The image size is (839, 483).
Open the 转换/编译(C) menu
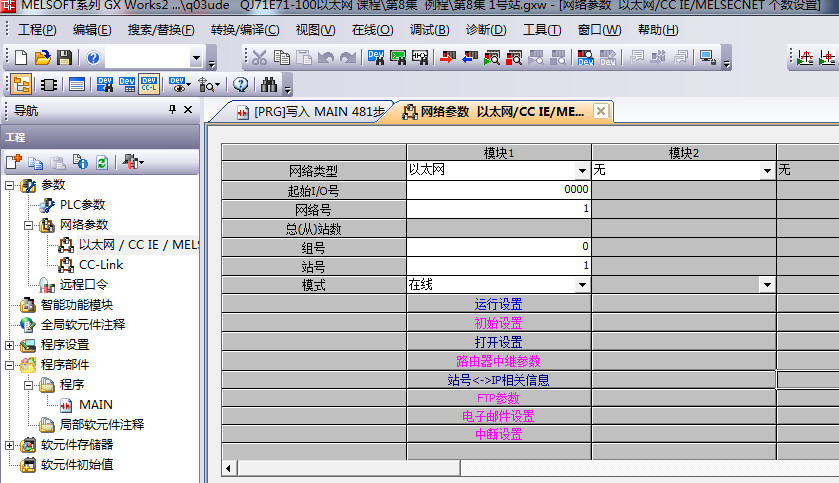(x=245, y=30)
